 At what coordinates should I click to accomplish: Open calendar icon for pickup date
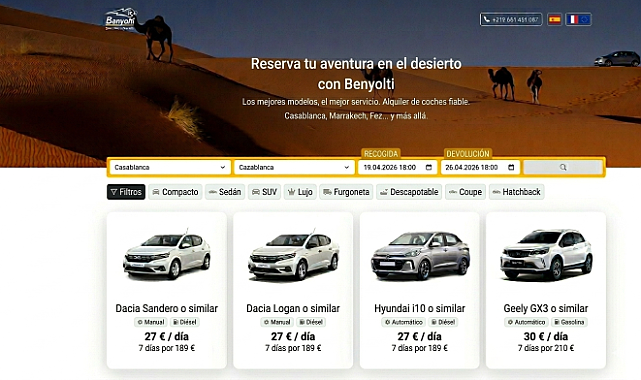point(428,167)
